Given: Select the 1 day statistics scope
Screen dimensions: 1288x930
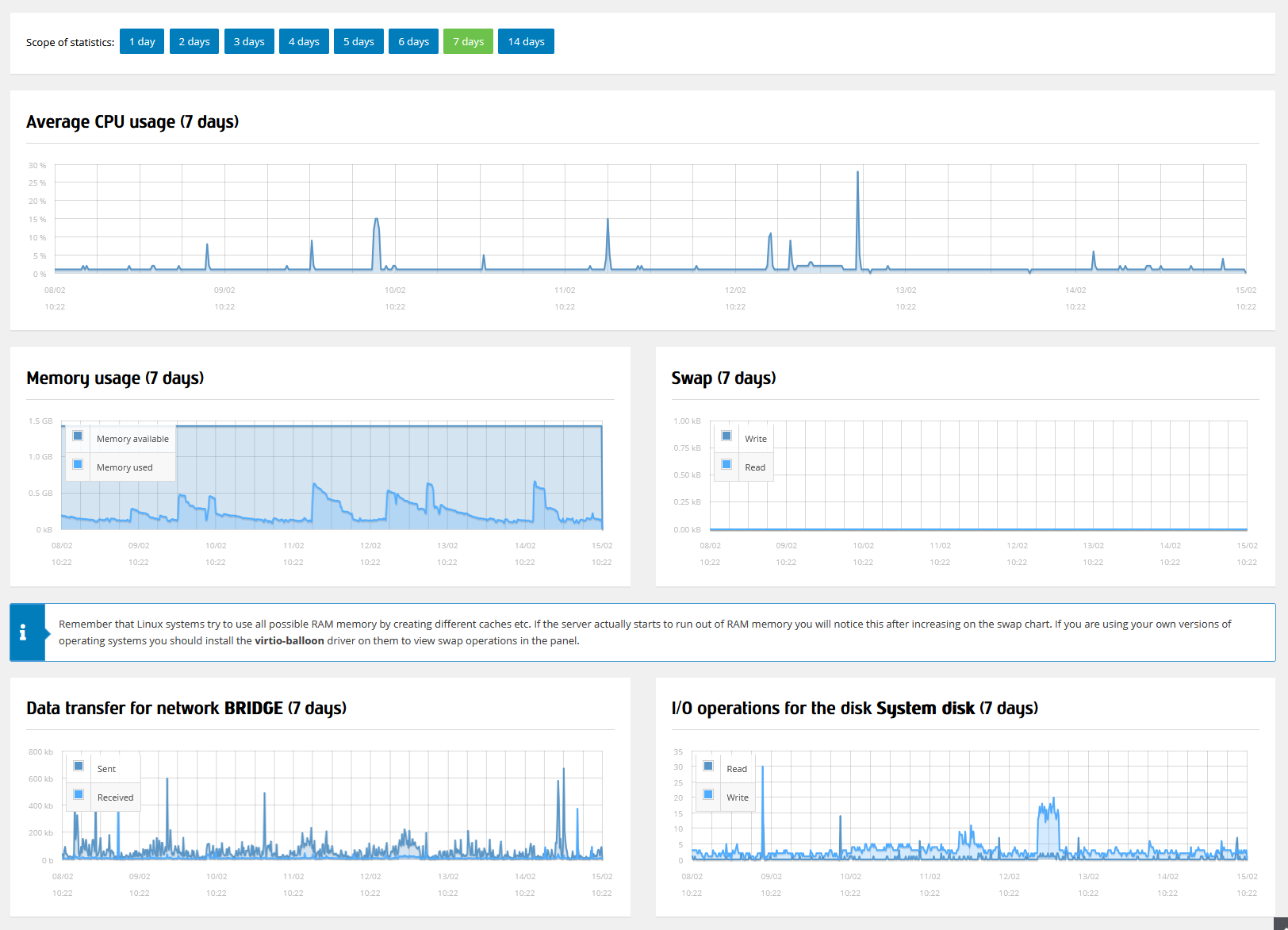Looking at the screenshot, I should (x=142, y=41).
